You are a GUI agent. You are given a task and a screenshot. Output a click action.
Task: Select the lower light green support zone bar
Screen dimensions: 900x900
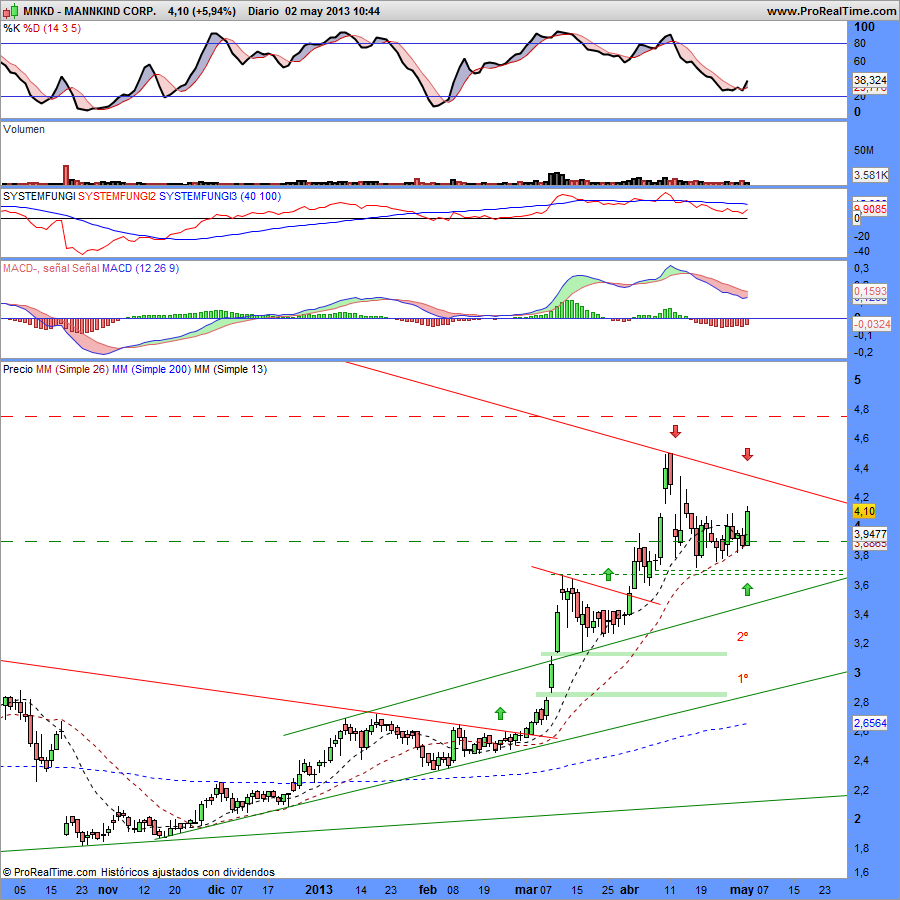631,694
